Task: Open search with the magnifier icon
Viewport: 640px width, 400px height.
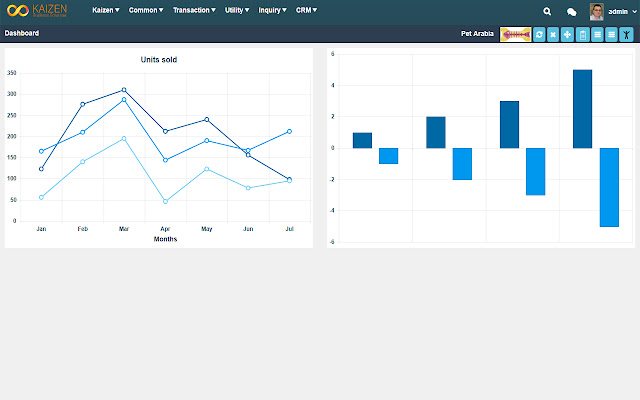Action: tap(547, 11)
